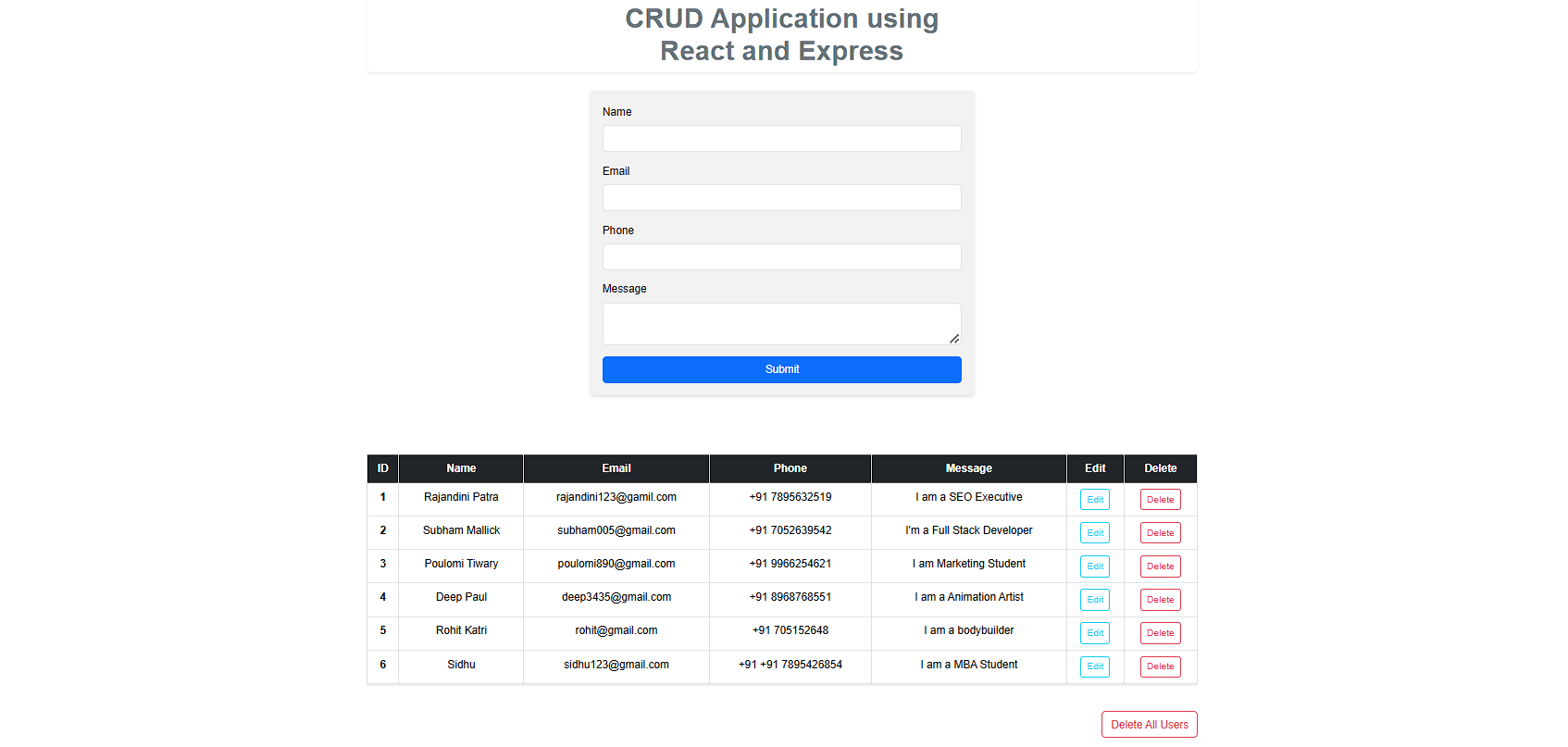The image size is (1568, 747).
Task: Delete Rajandini Patra's row
Action: pyautogui.click(x=1160, y=500)
